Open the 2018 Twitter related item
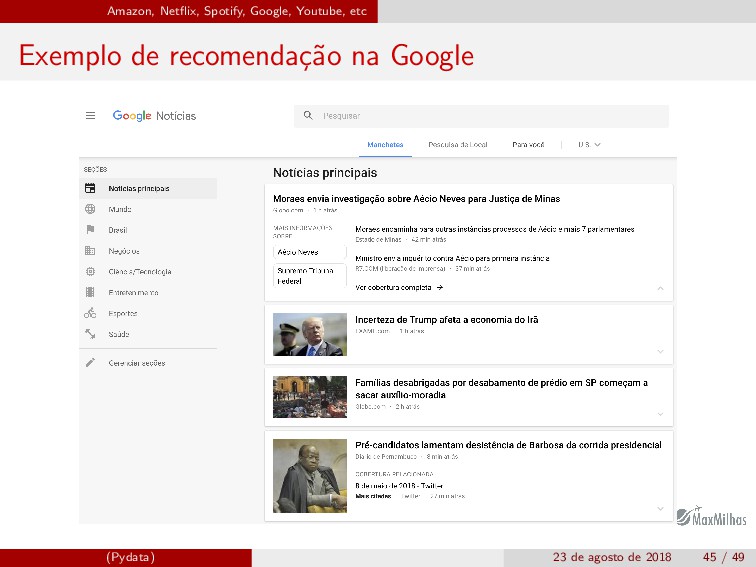The height and width of the screenshot is (567, 756). (399, 486)
